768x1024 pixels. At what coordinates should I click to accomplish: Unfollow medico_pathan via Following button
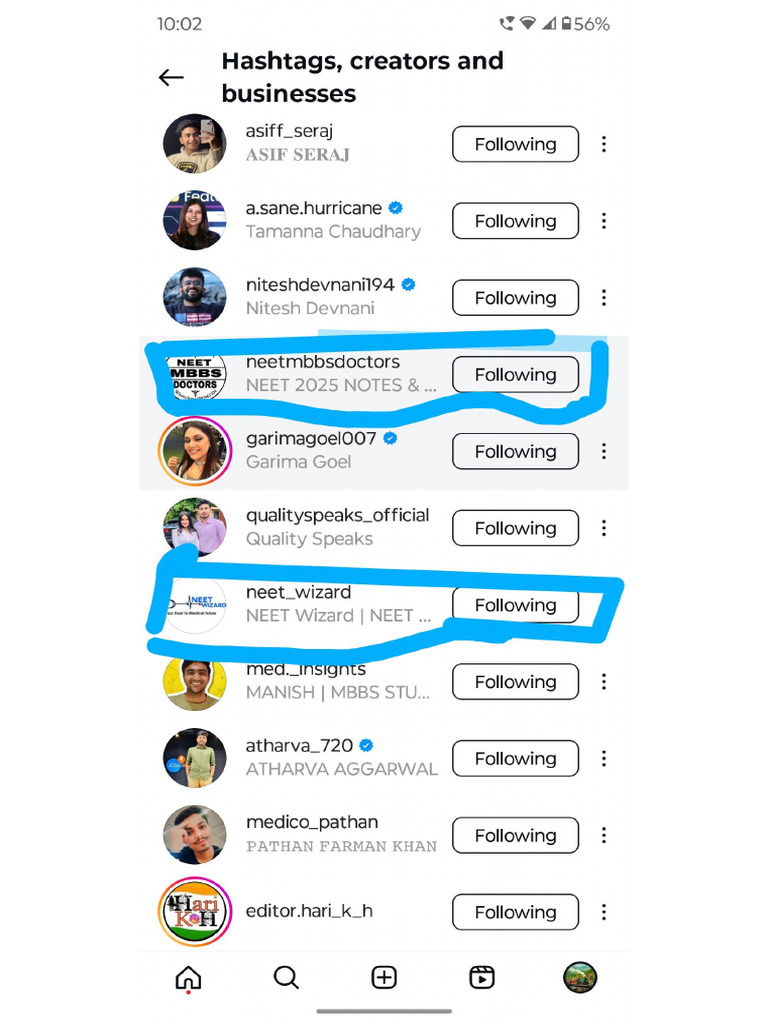pos(515,835)
